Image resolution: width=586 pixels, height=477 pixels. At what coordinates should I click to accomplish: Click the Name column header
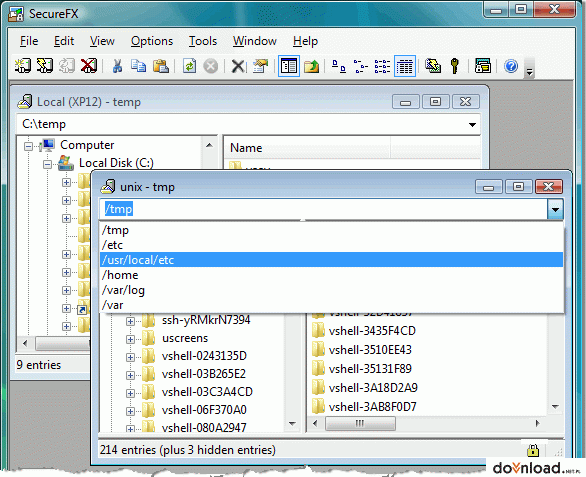[x=307, y=148]
